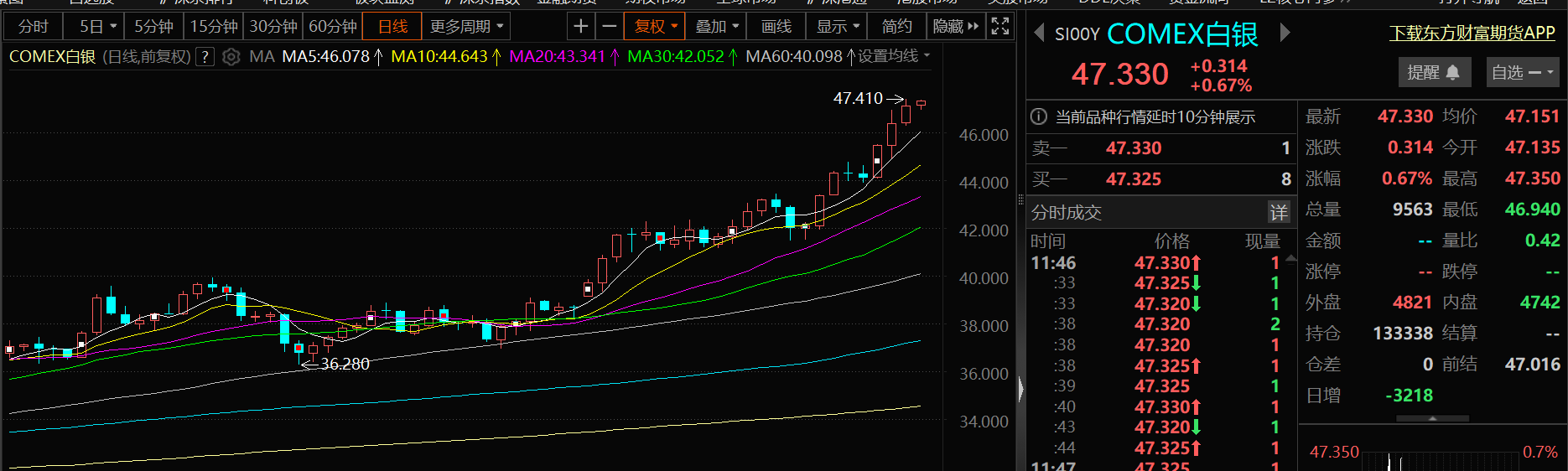Open the 复权 adjustment dropdown

(x=656, y=27)
